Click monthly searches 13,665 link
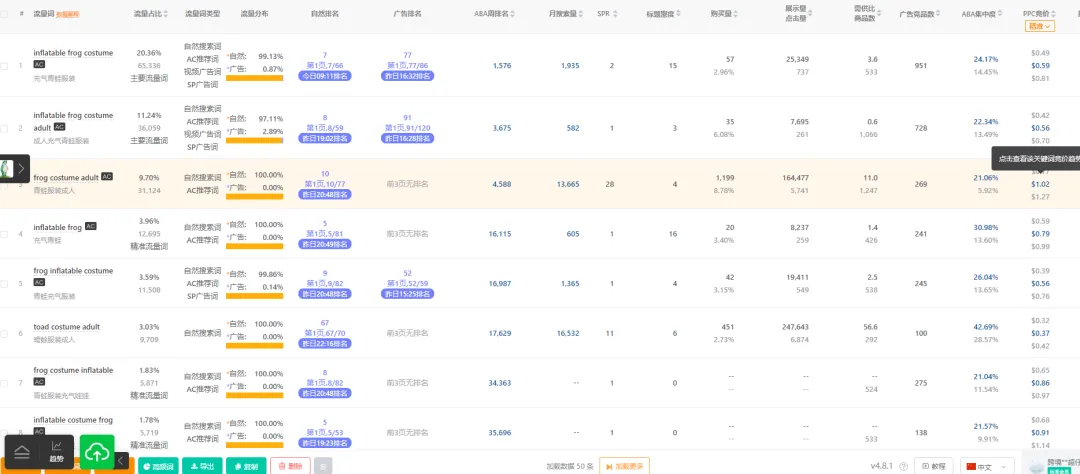Viewport: 1080px width, 474px height. tap(568, 184)
